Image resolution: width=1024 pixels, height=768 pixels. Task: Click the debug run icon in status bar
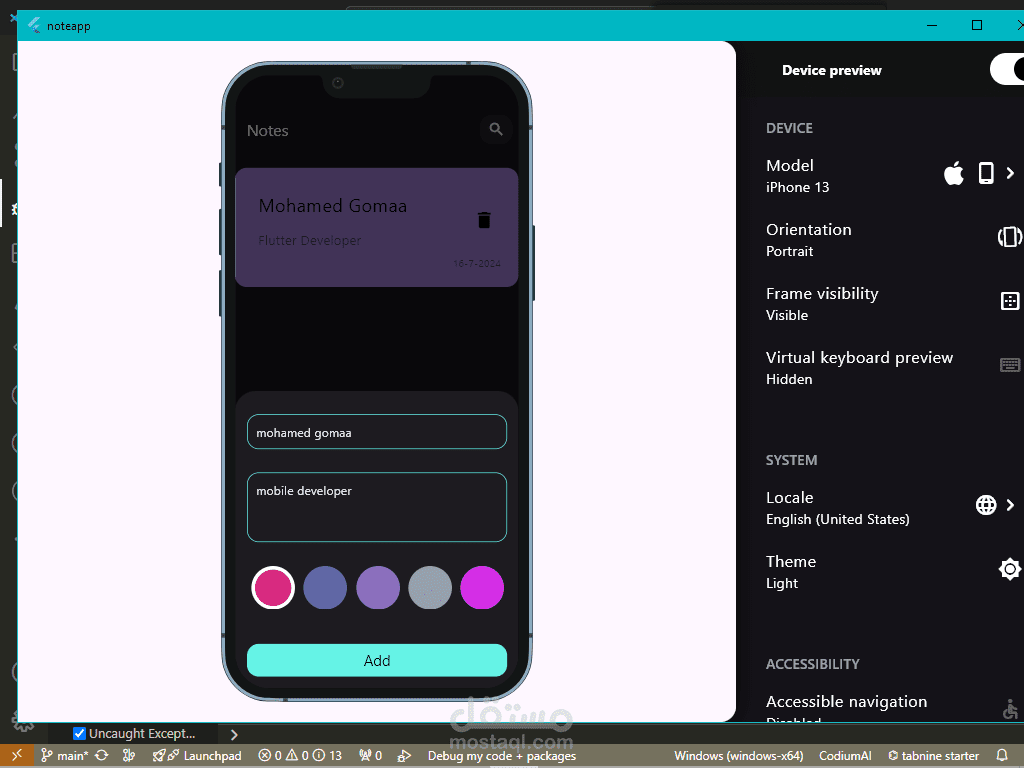(x=404, y=756)
